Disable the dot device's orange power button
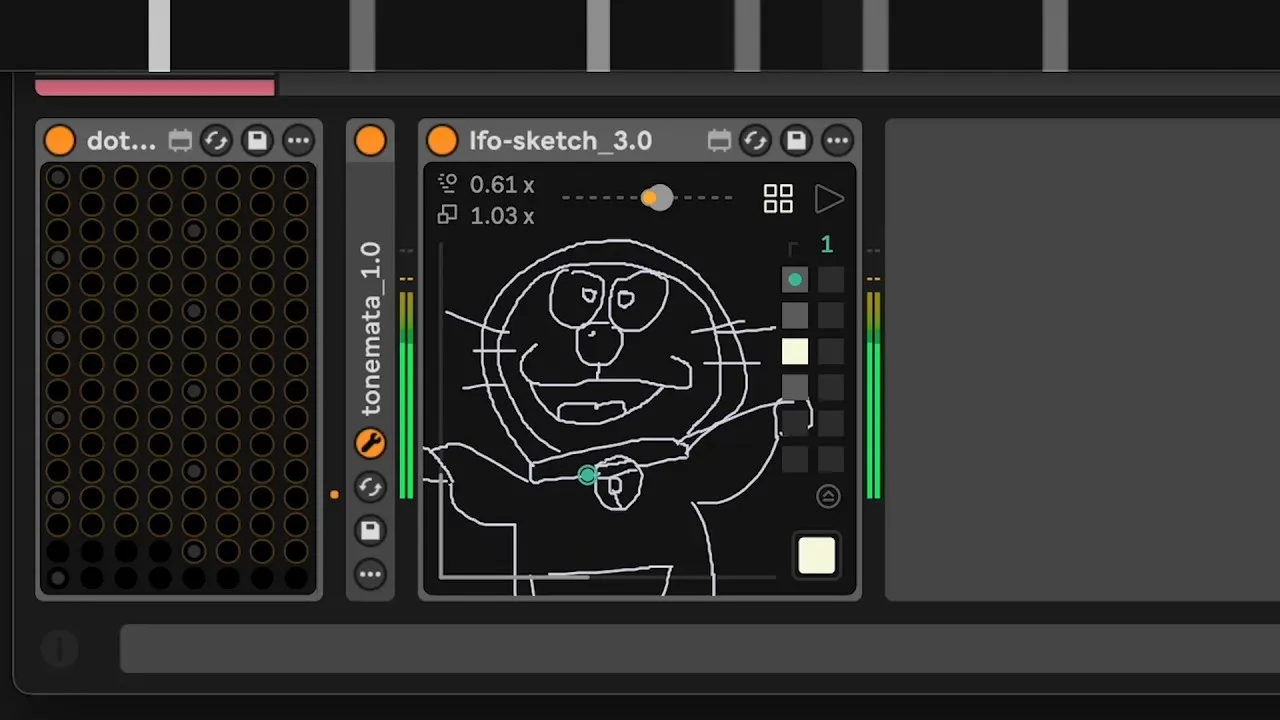The width and height of the screenshot is (1280, 720). point(59,141)
